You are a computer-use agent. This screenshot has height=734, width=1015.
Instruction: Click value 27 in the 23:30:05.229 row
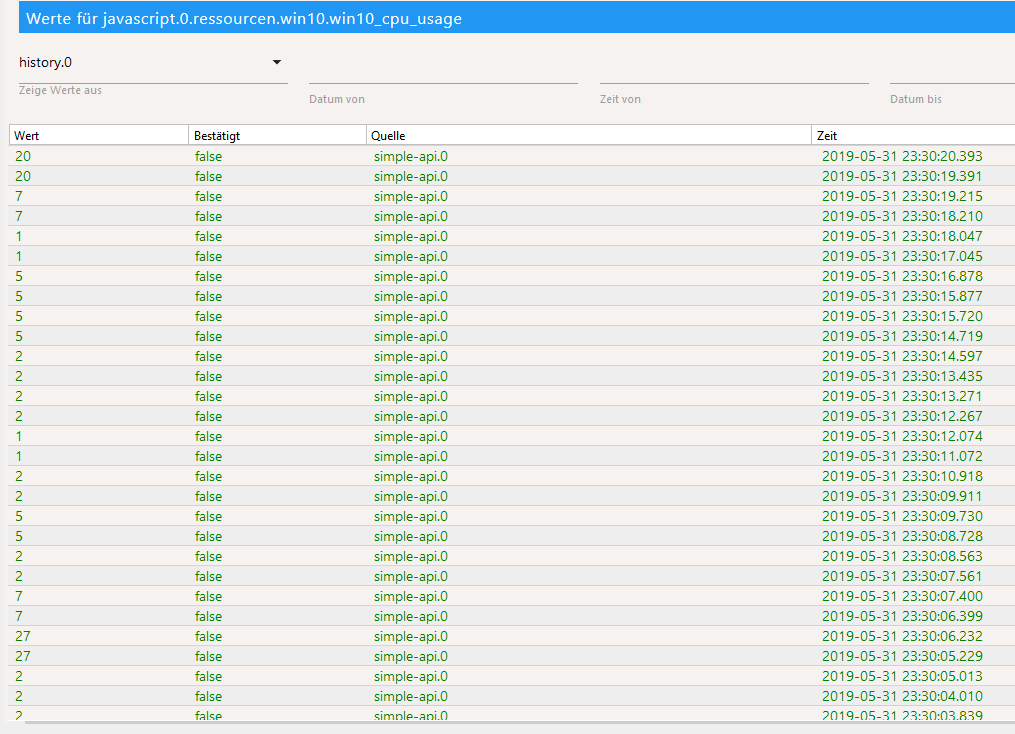pos(23,656)
